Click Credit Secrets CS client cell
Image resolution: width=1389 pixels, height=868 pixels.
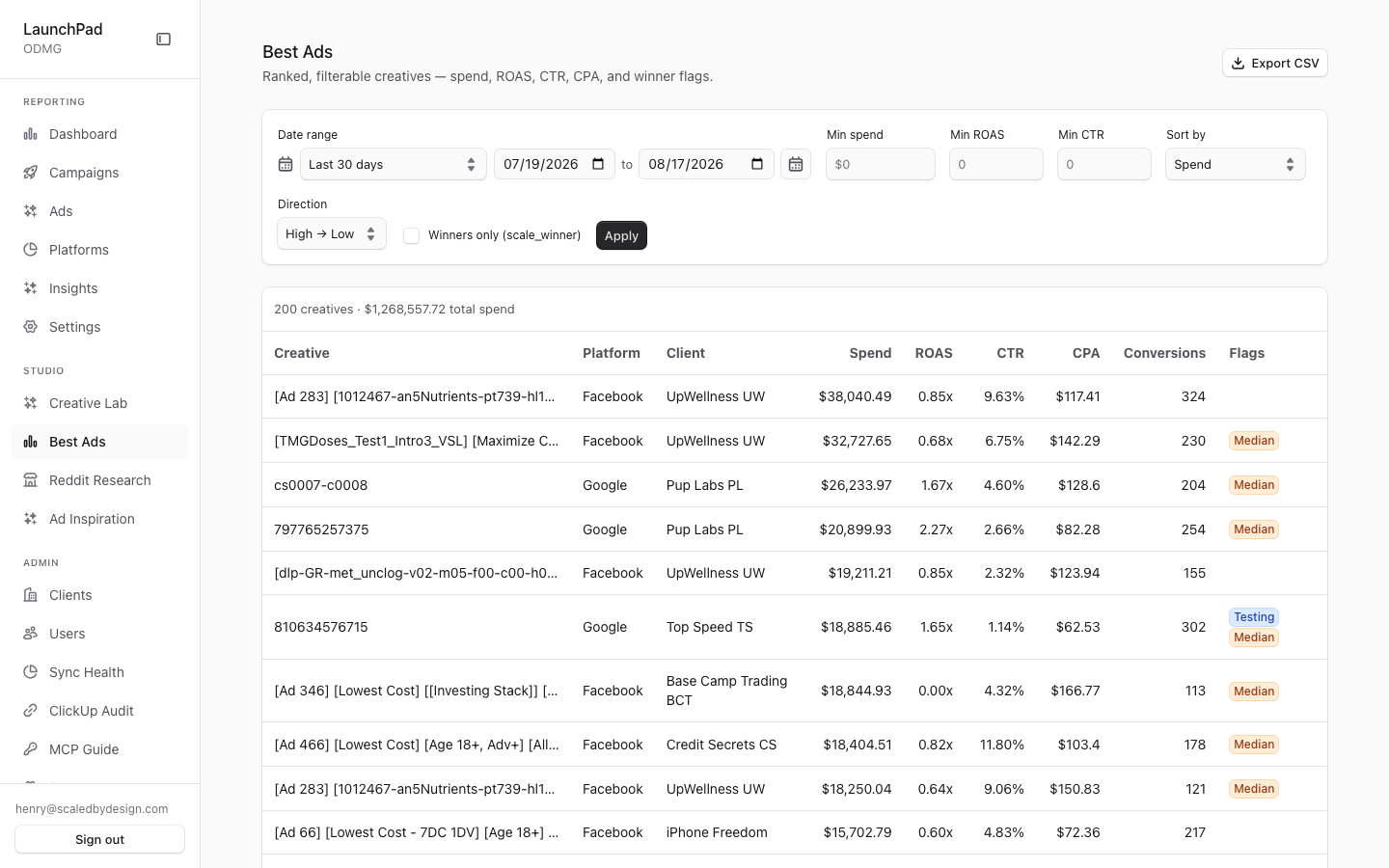click(x=722, y=745)
